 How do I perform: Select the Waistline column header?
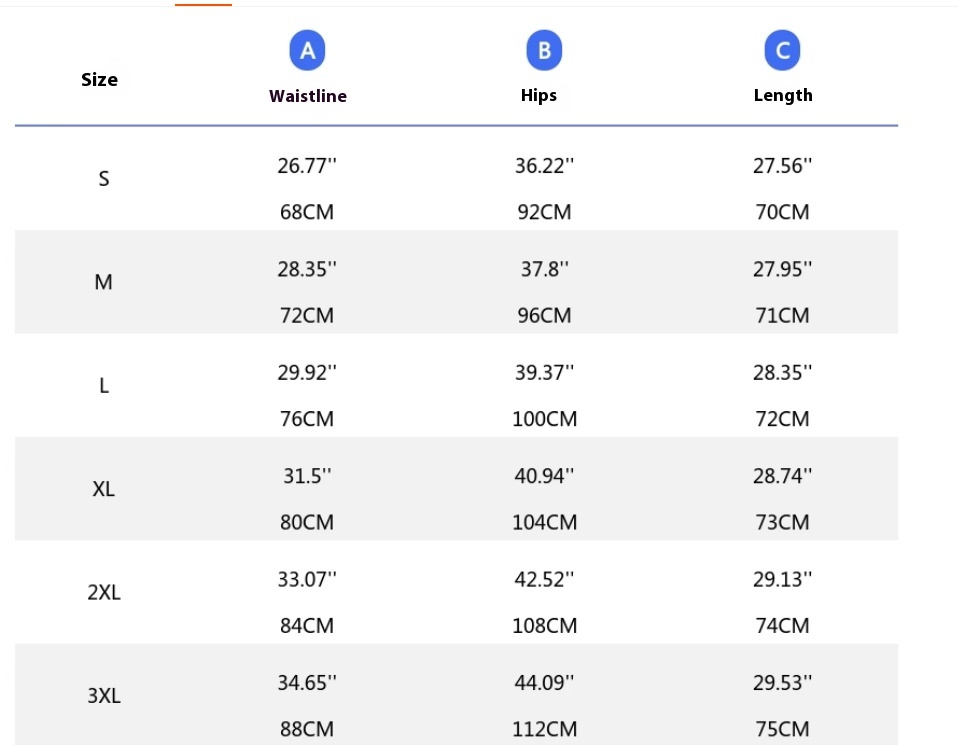coord(308,96)
